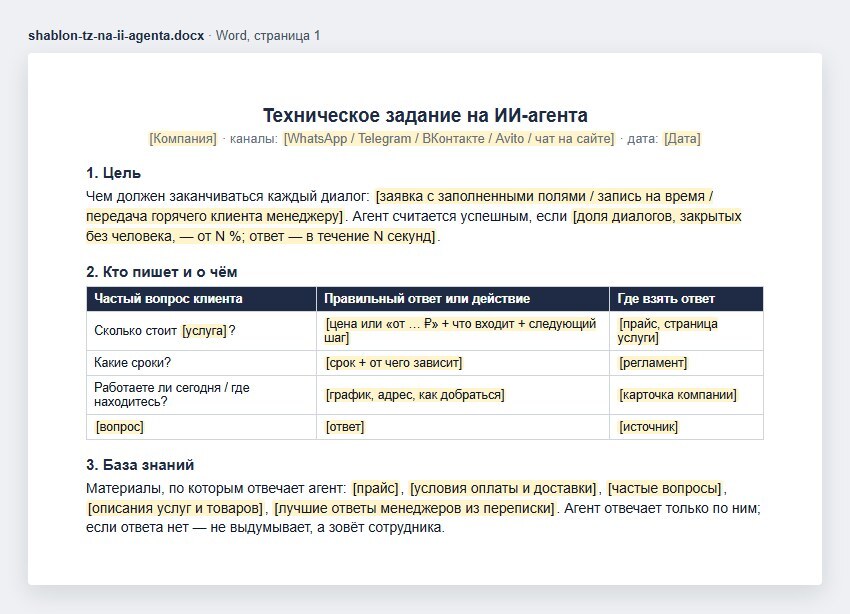The image size is (850, 614).
Task: Click the cell 'Какие сроки?'
Action: click(x=201, y=363)
